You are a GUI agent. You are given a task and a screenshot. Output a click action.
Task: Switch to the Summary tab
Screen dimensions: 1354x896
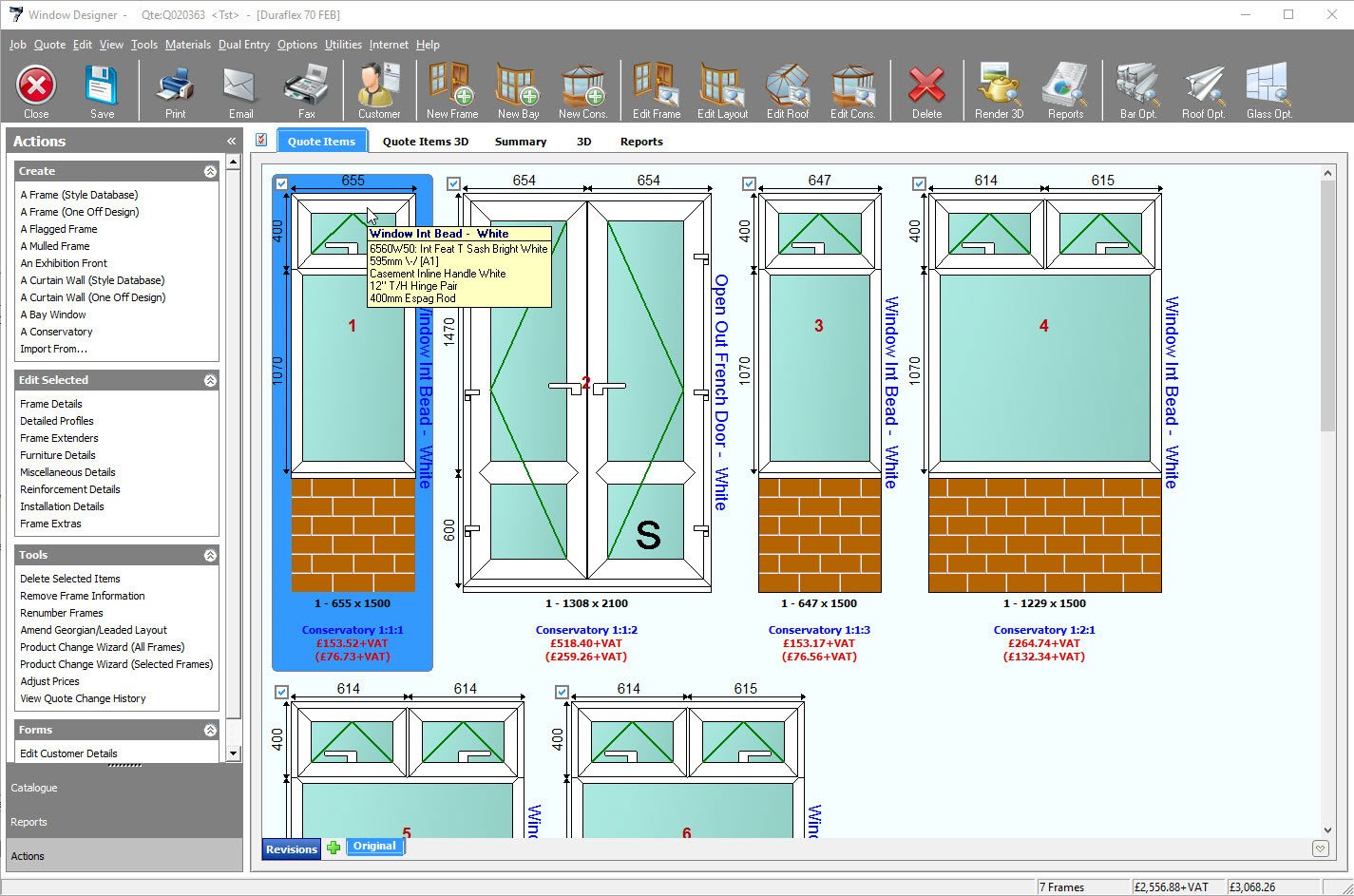[x=520, y=141]
